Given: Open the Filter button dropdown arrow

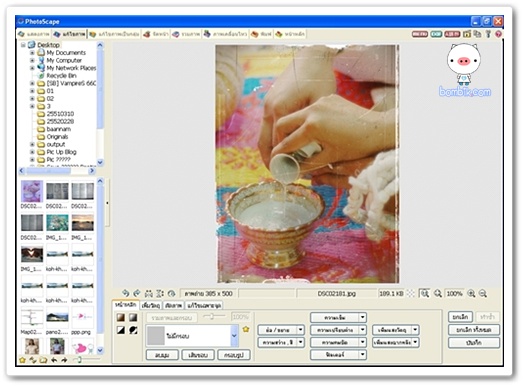Looking at the screenshot, I should [362, 355].
